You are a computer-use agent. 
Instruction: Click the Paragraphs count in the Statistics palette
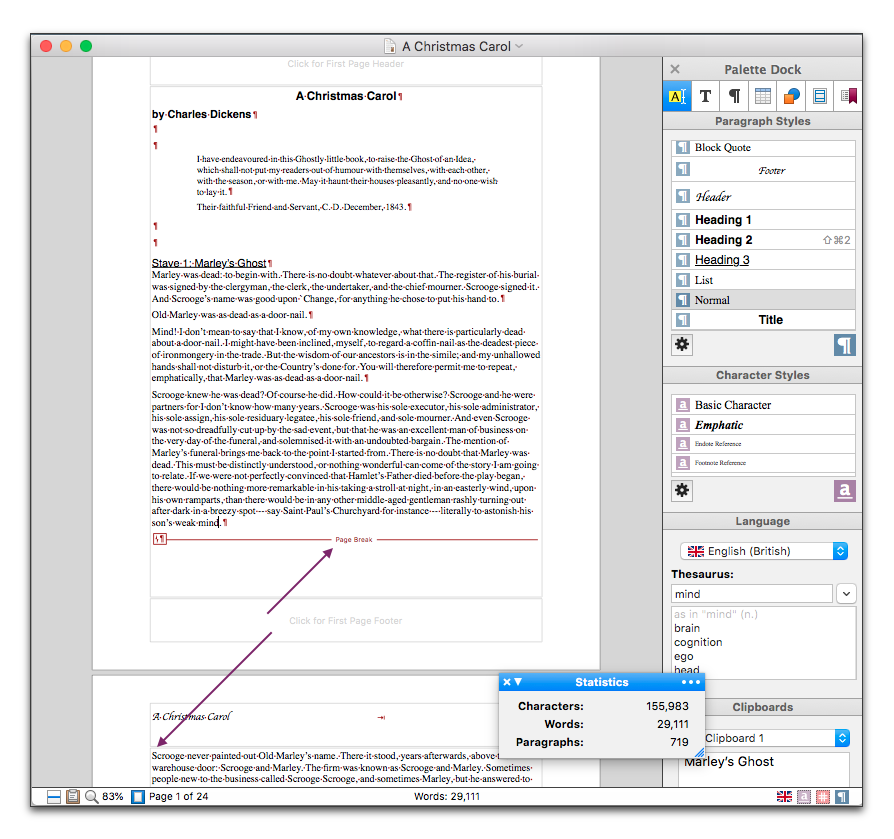tap(679, 742)
